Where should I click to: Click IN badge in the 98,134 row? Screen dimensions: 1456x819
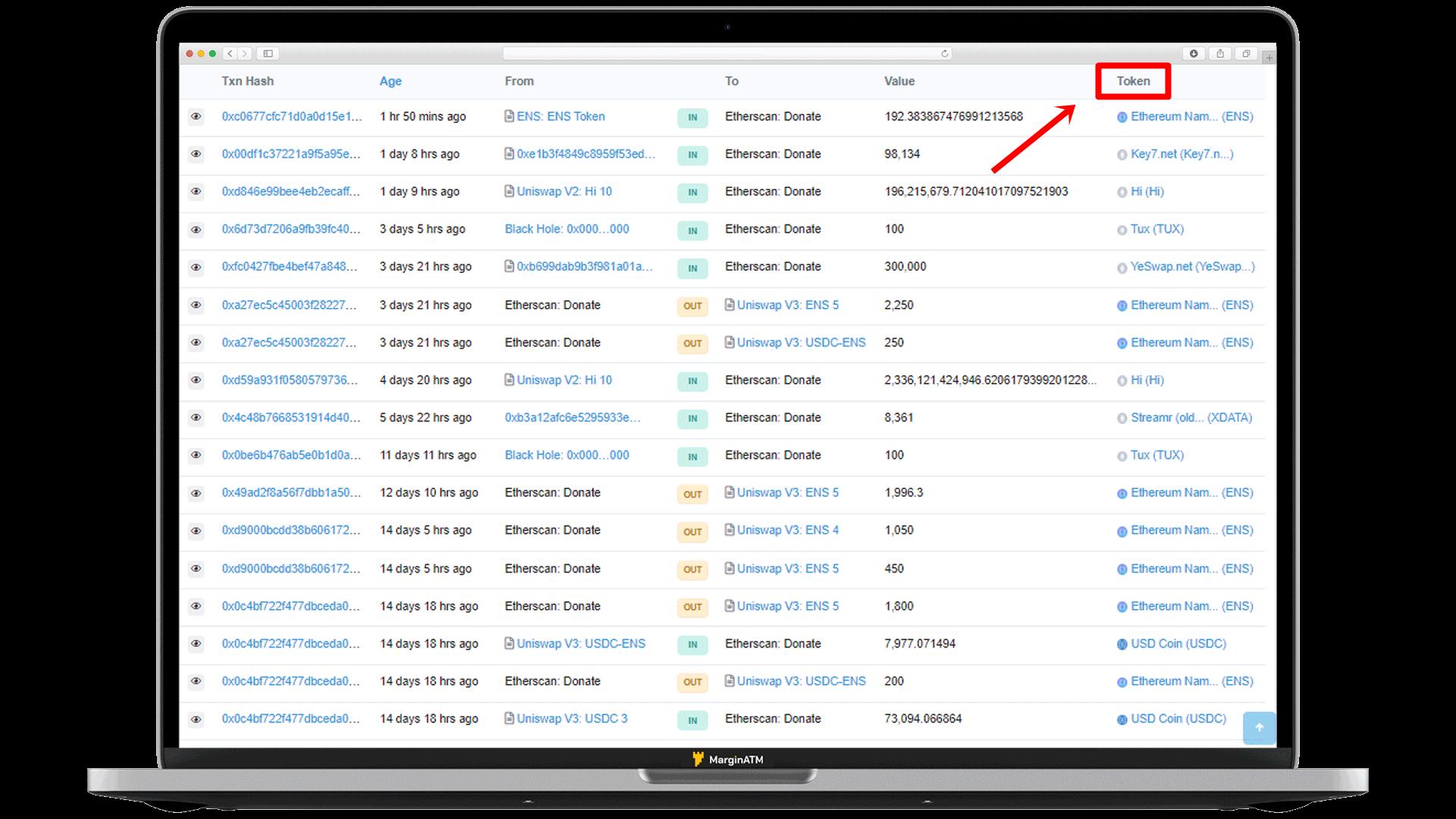(x=692, y=155)
